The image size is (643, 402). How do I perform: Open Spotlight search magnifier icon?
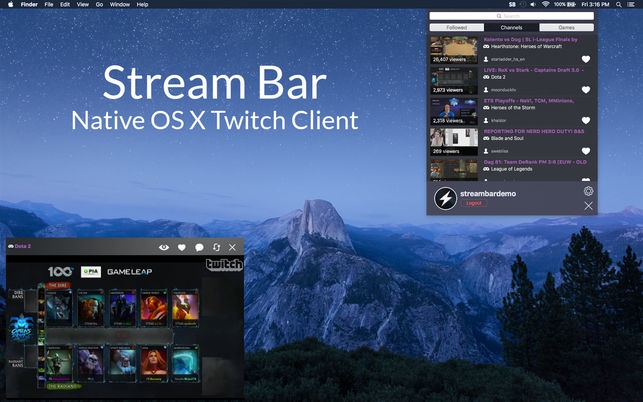[618, 5]
